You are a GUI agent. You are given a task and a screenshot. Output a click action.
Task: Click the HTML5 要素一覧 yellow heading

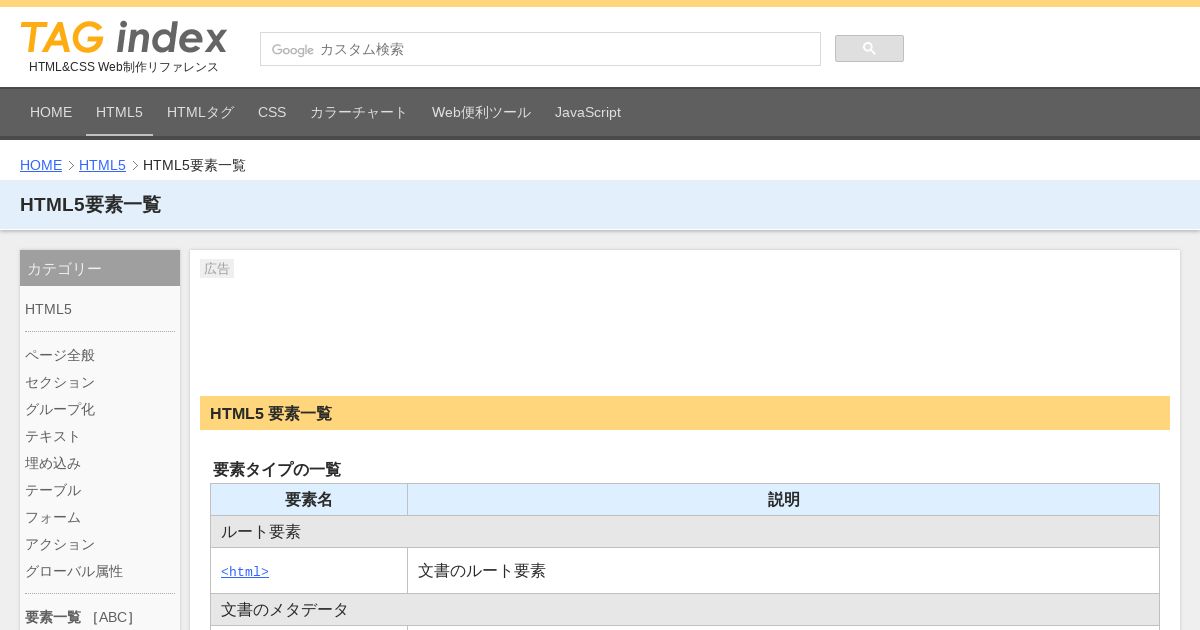(685, 413)
